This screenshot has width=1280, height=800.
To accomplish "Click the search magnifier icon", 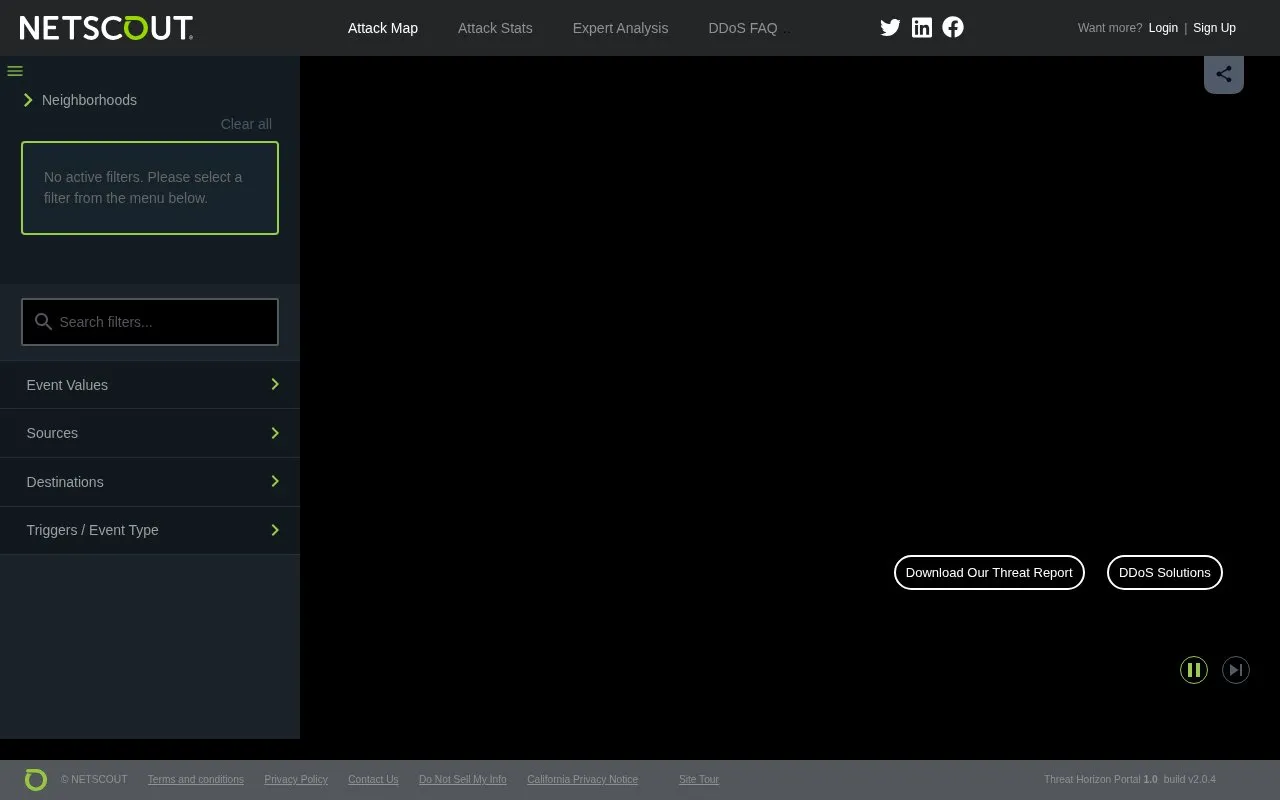I will pyautogui.click(x=43, y=322).
